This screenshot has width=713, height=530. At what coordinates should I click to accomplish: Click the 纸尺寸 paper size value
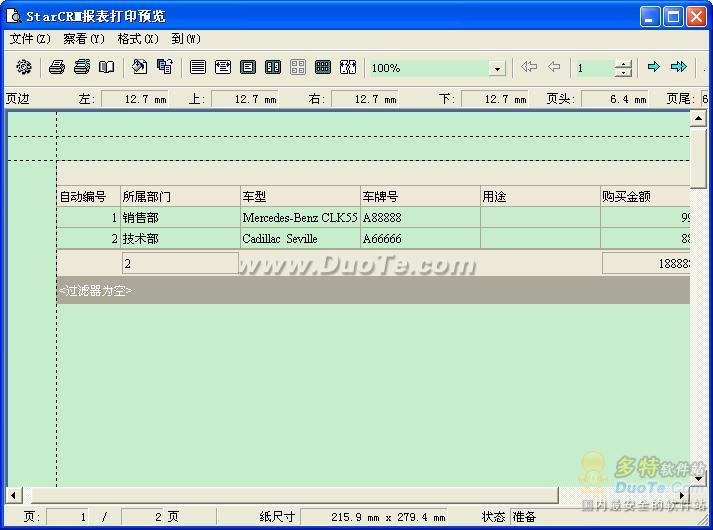tap(374, 517)
